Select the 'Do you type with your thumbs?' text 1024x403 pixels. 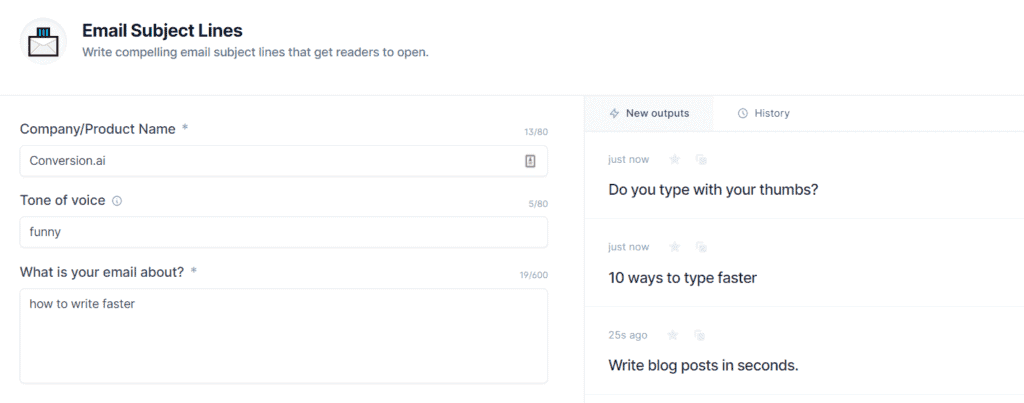(713, 190)
